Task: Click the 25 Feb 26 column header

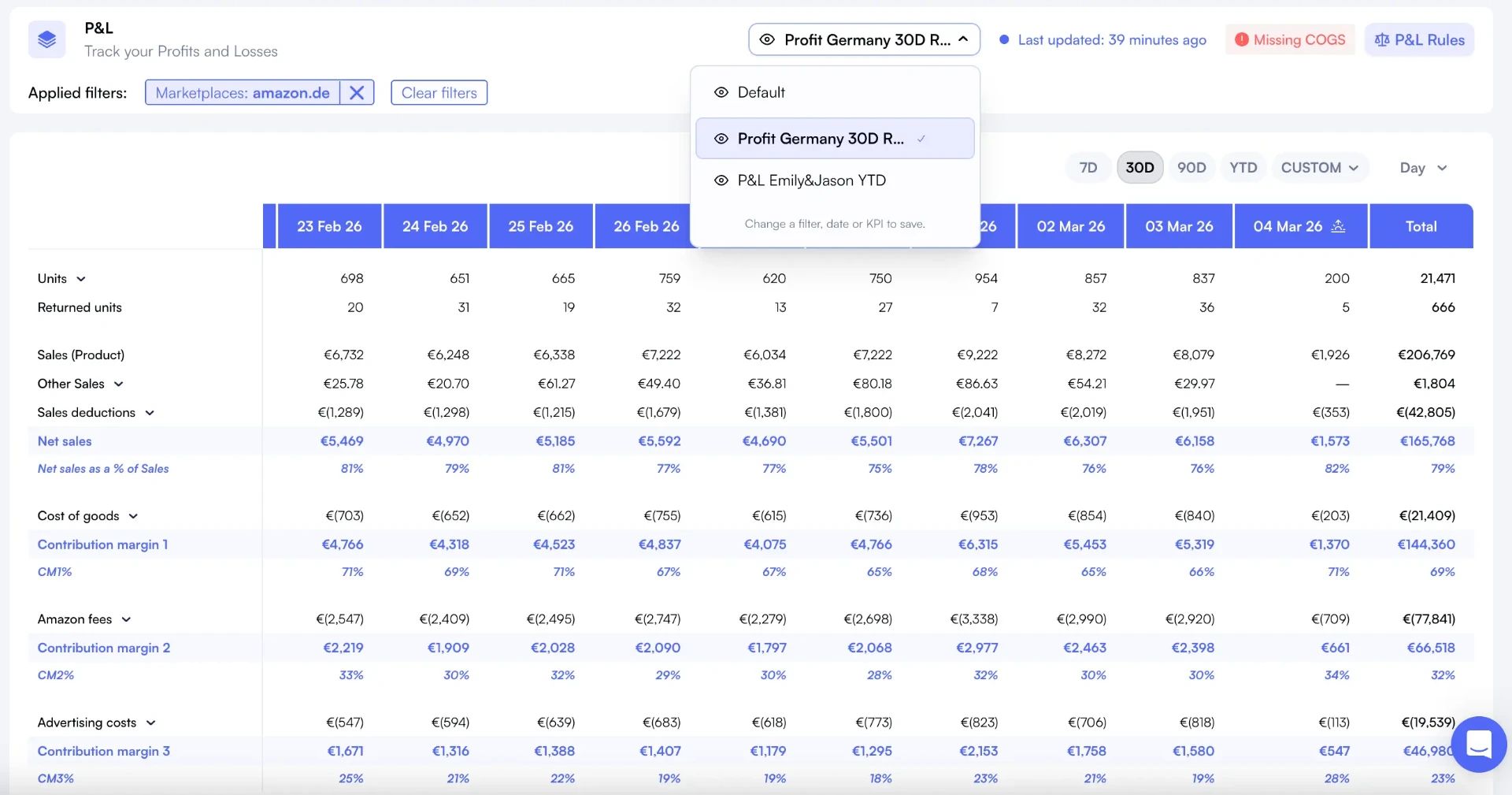Action: (541, 226)
